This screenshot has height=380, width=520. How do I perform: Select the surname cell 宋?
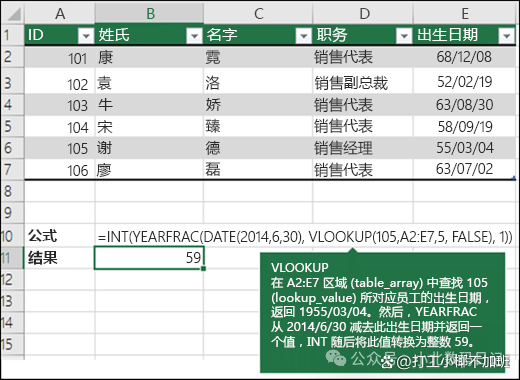click(x=149, y=126)
